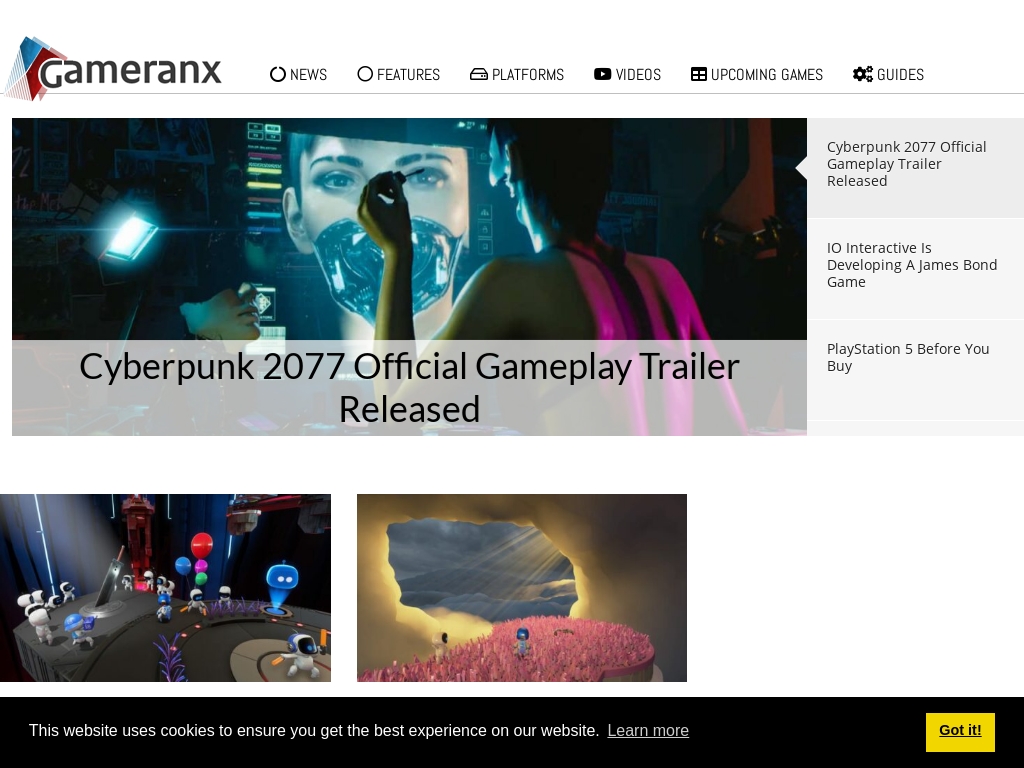This screenshot has height=768, width=1024.
Task: Click the Videos play icon
Action: click(x=602, y=74)
